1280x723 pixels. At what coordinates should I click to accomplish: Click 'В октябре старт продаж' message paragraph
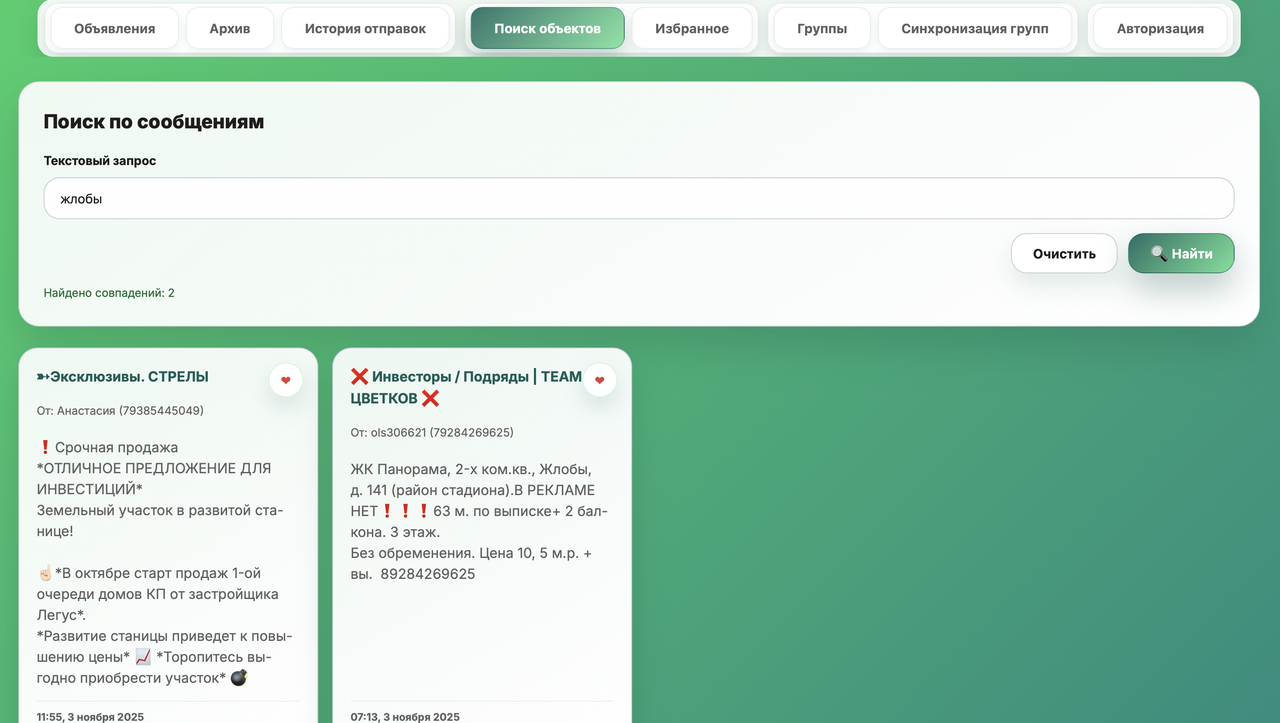tap(158, 594)
